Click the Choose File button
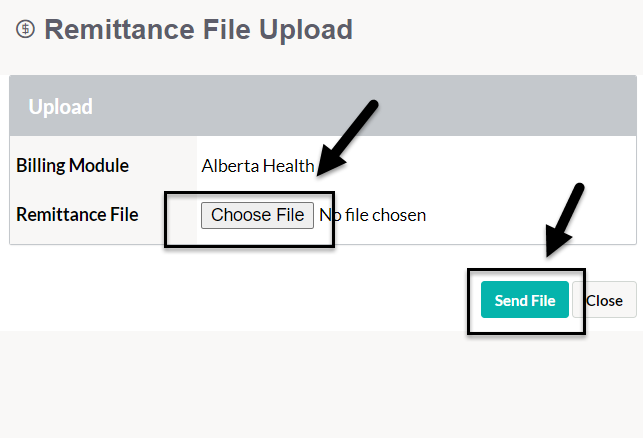This screenshot has width=643, height=438. pos(257,215)
